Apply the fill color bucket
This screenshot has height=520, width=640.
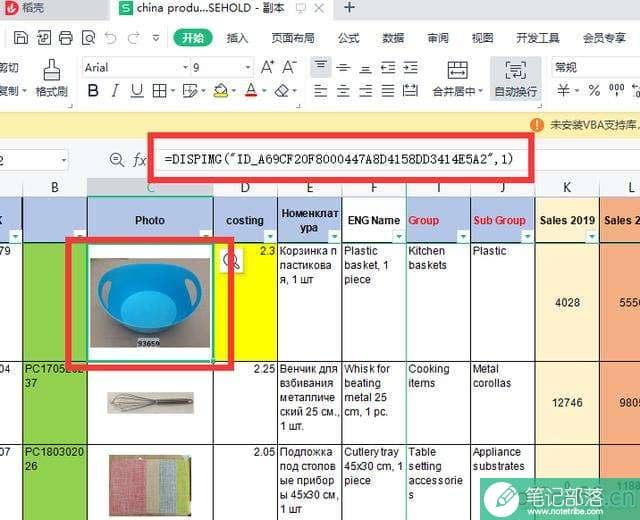coord(221,90)
